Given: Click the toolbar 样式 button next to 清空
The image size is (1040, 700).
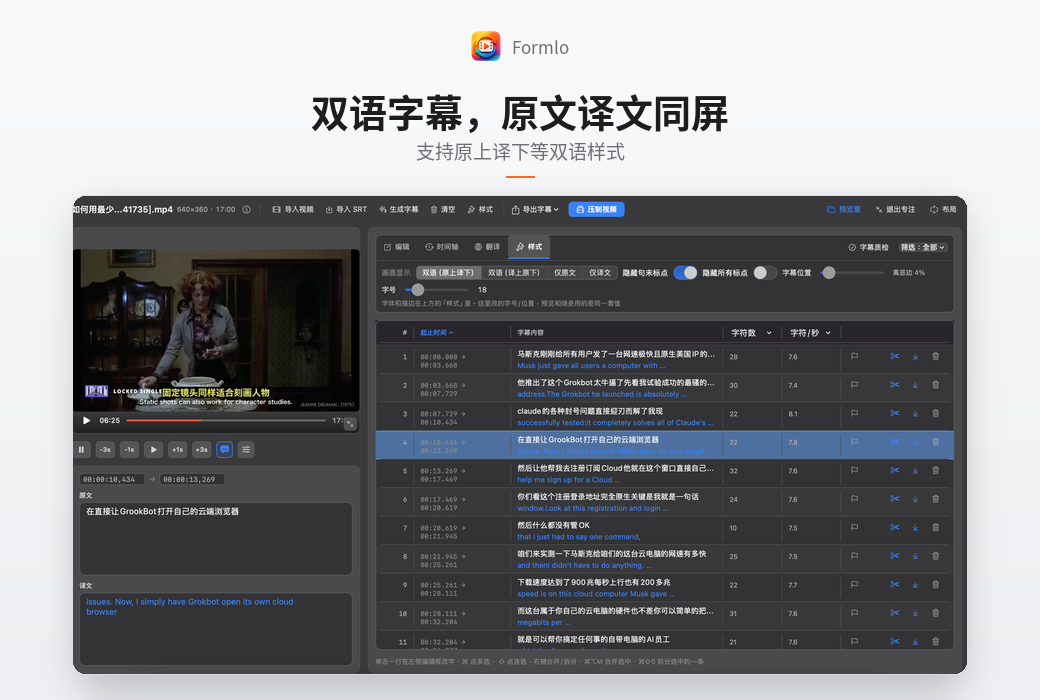Looking at the screenshot, I should [480, 210].
